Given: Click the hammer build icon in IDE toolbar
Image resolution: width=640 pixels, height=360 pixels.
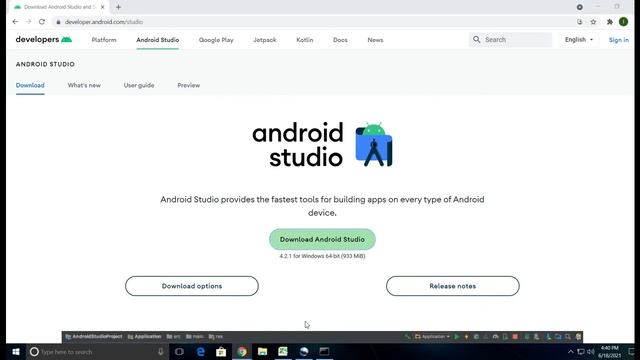Looking at the screenshot, I should [x=407, y=337].
